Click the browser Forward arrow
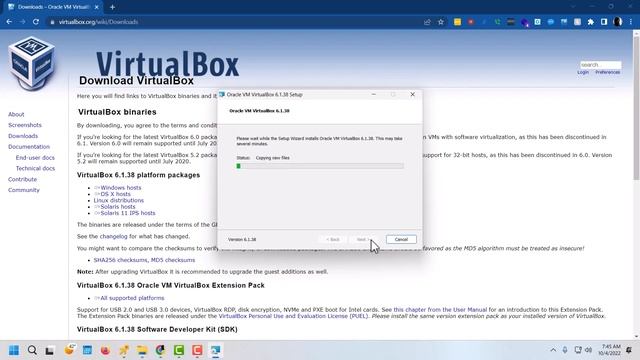640x360 pixels. [x=22, y=22]
